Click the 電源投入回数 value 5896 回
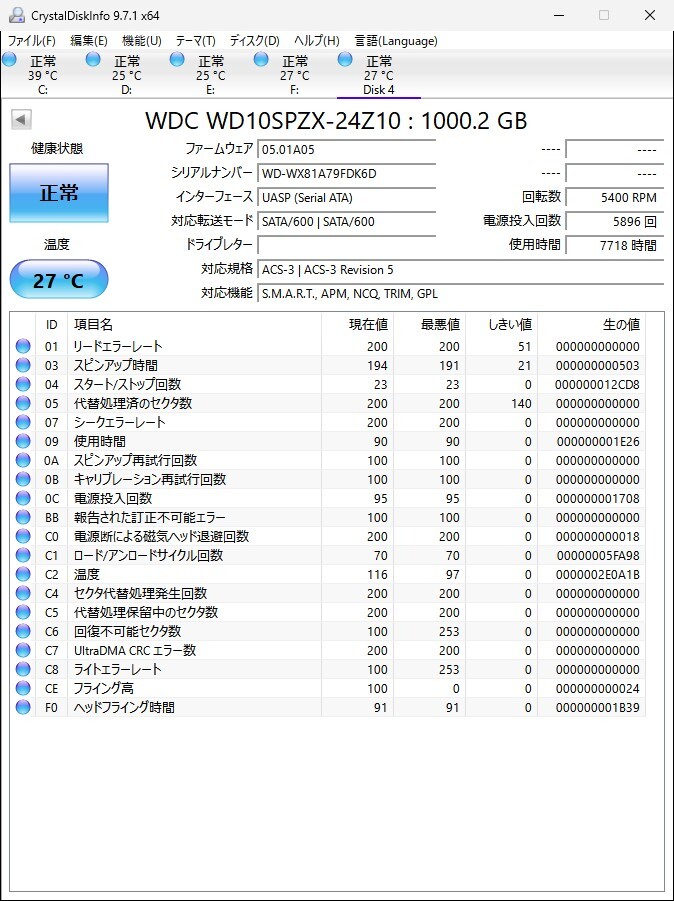Image resolution: width=674 pixels, height=901 pixels. [x=614, y=221]
